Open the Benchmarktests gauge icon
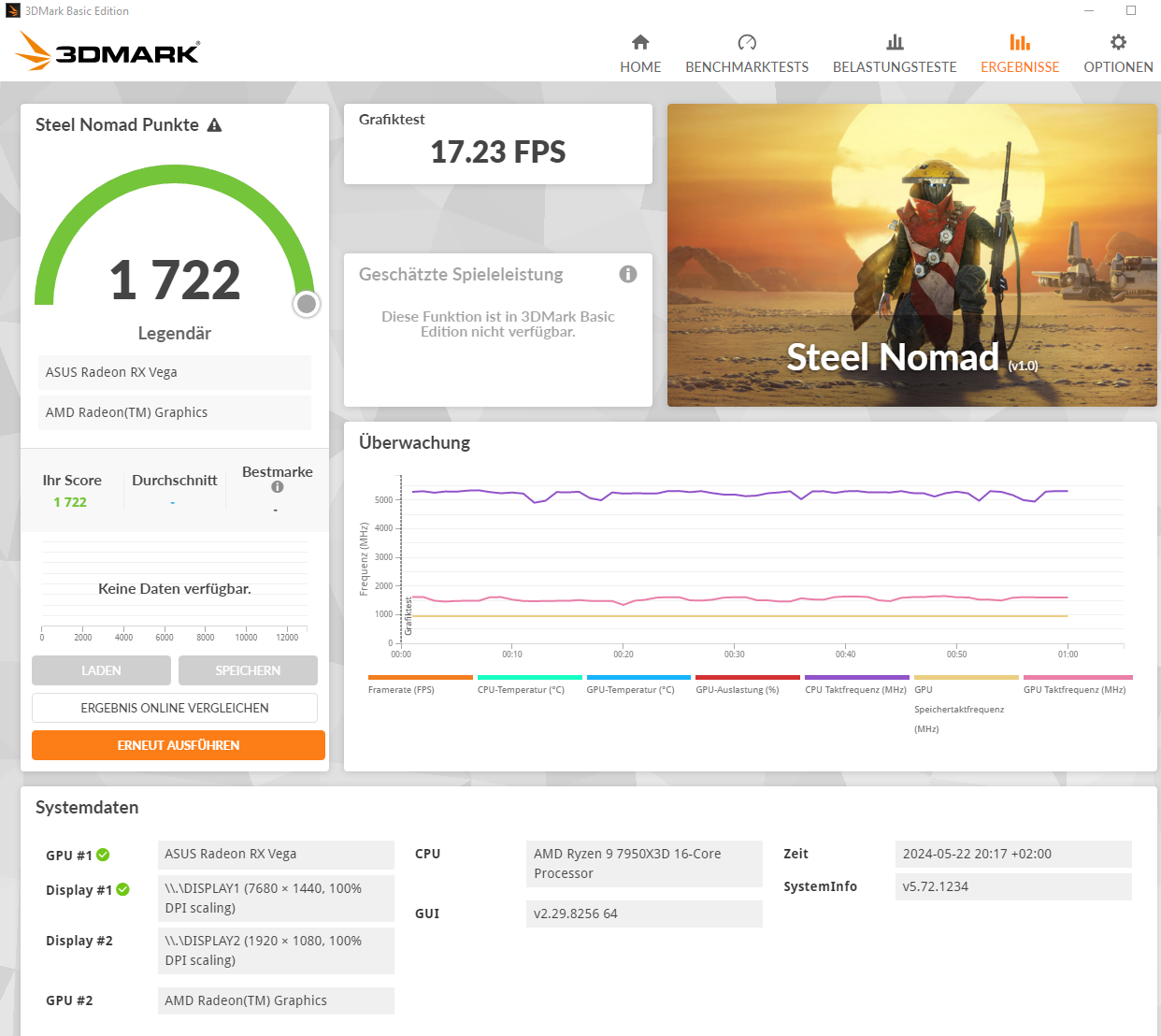Image resolution: width=1161 pixels, height=1036 pixels. (x=747, y=42)
